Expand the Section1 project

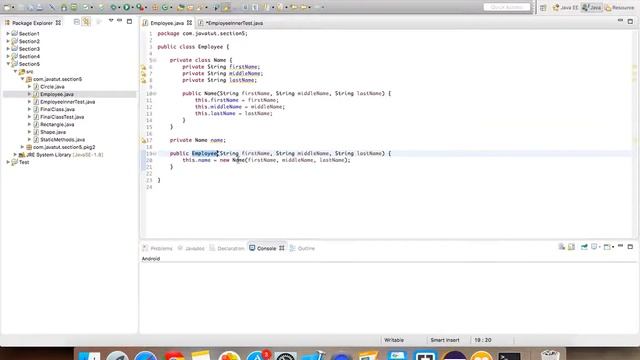pos(8,33)
